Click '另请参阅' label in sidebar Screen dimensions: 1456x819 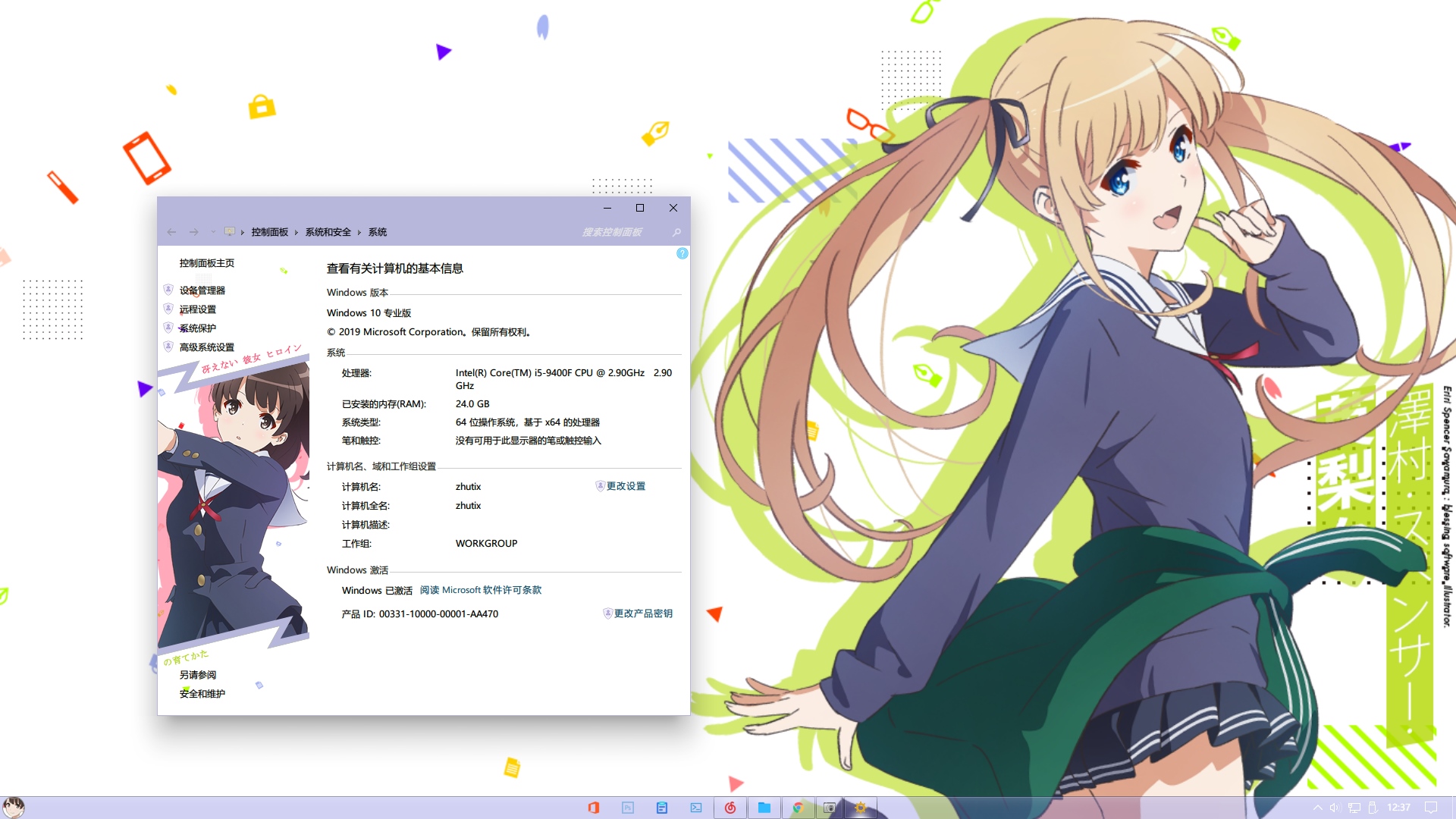[x=197, y=675]
